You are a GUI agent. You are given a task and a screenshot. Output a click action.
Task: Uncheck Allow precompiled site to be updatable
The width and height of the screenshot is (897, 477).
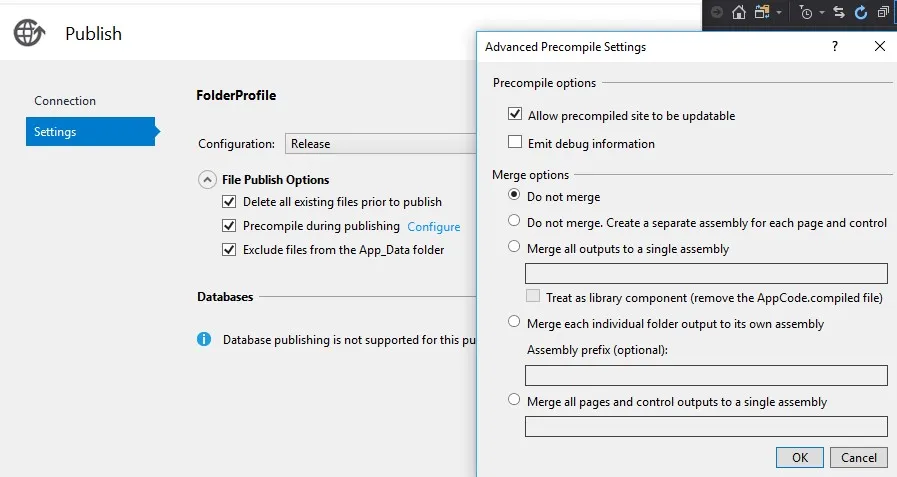click(x=515, y=116)
